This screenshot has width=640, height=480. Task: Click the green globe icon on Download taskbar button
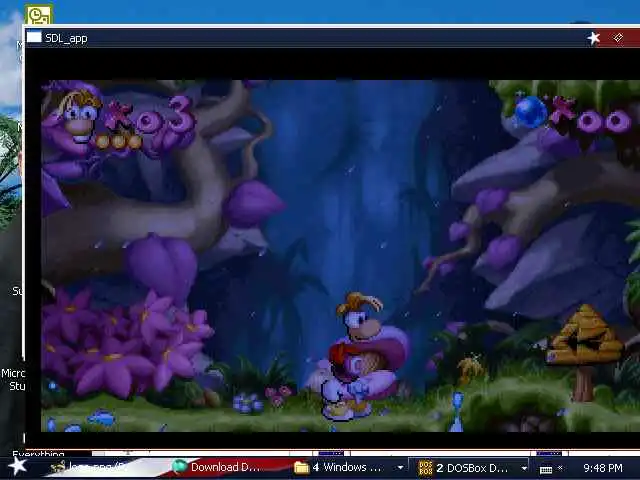tap(180, 467)
